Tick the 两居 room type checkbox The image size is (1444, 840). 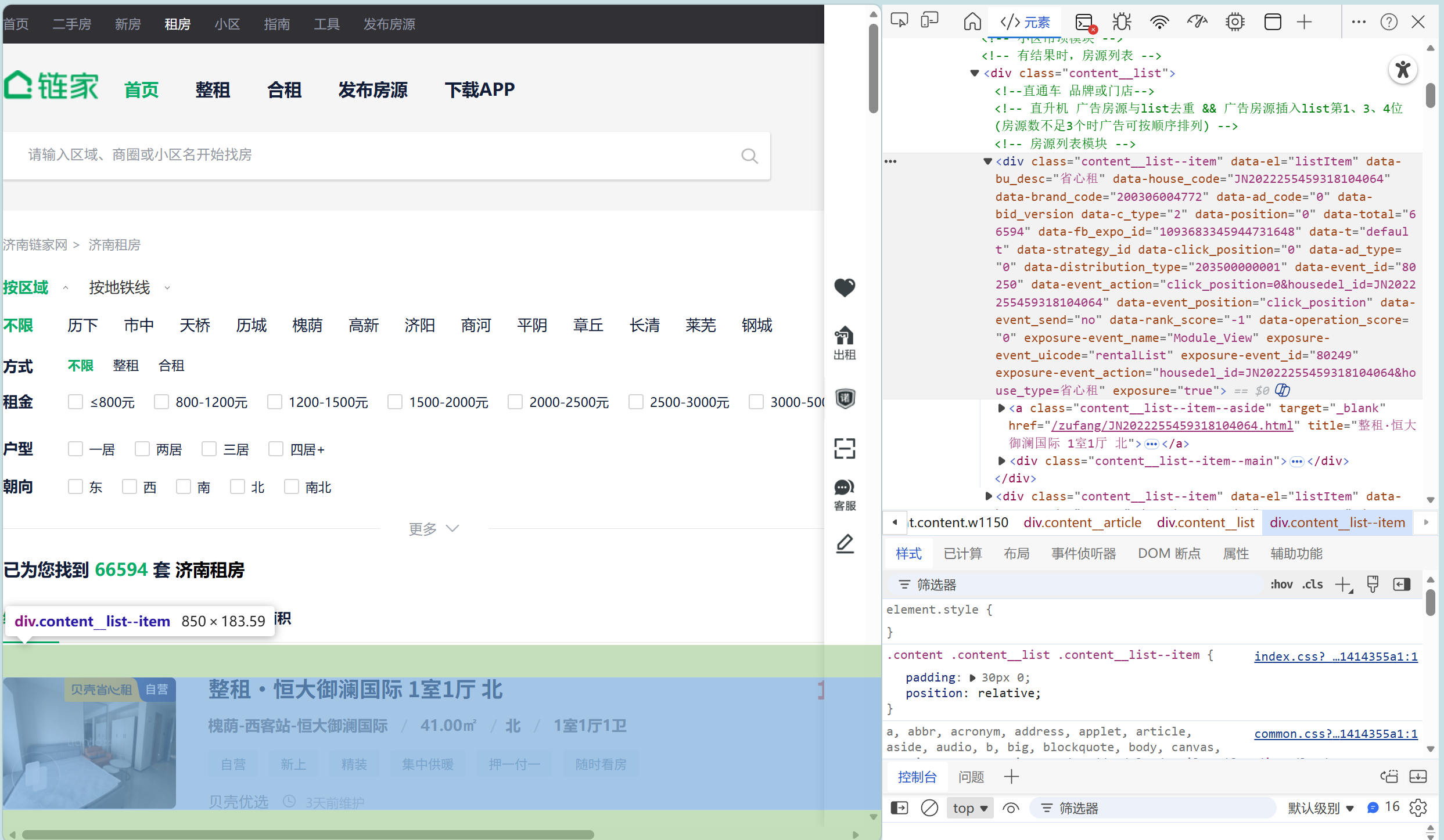click(142, 449)
